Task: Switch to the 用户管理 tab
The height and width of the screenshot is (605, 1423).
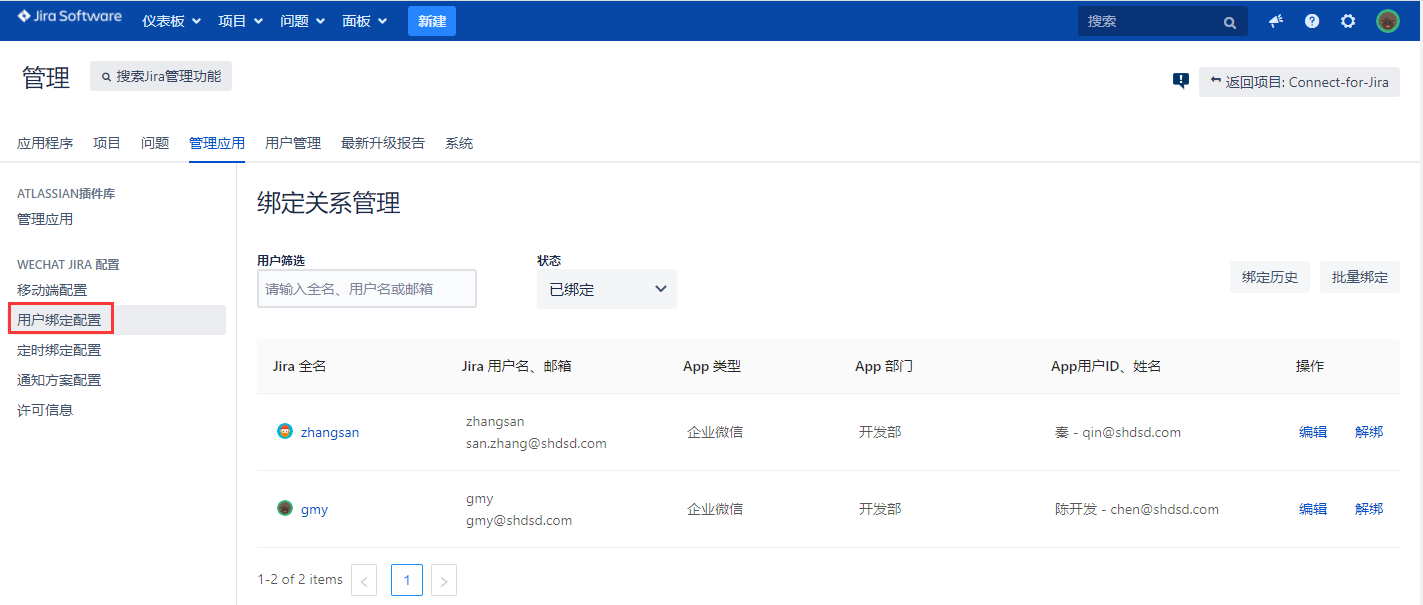Action: click(x=293, y=143)
